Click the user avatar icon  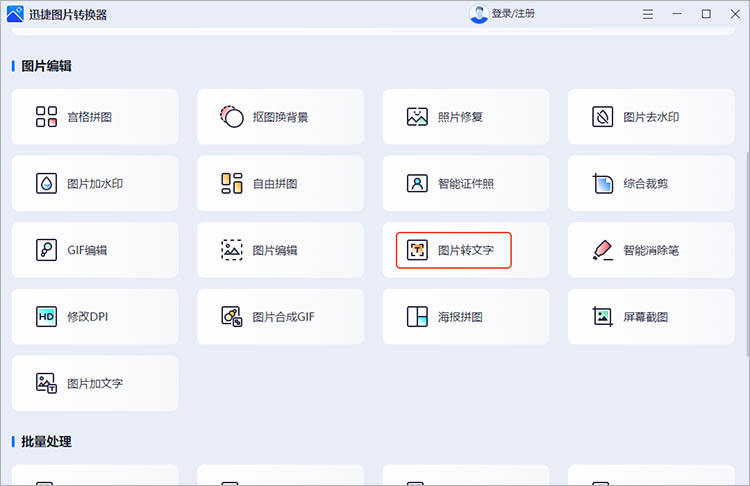pos(478,14)
